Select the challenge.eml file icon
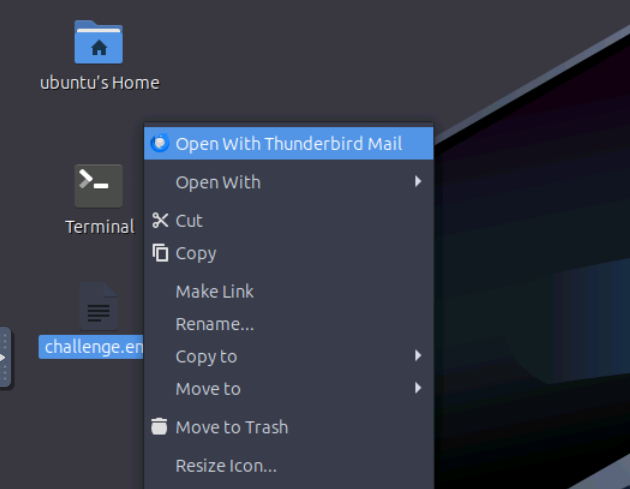 tap(98, 306)
